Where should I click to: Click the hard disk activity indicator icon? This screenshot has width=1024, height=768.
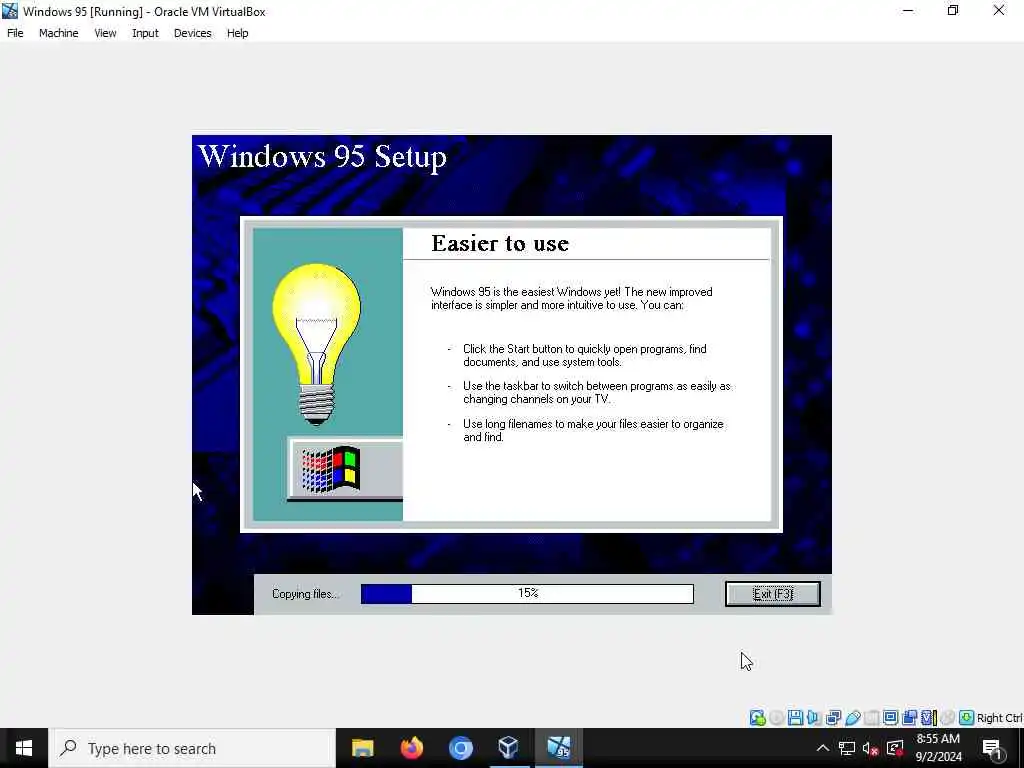point(758,718)
